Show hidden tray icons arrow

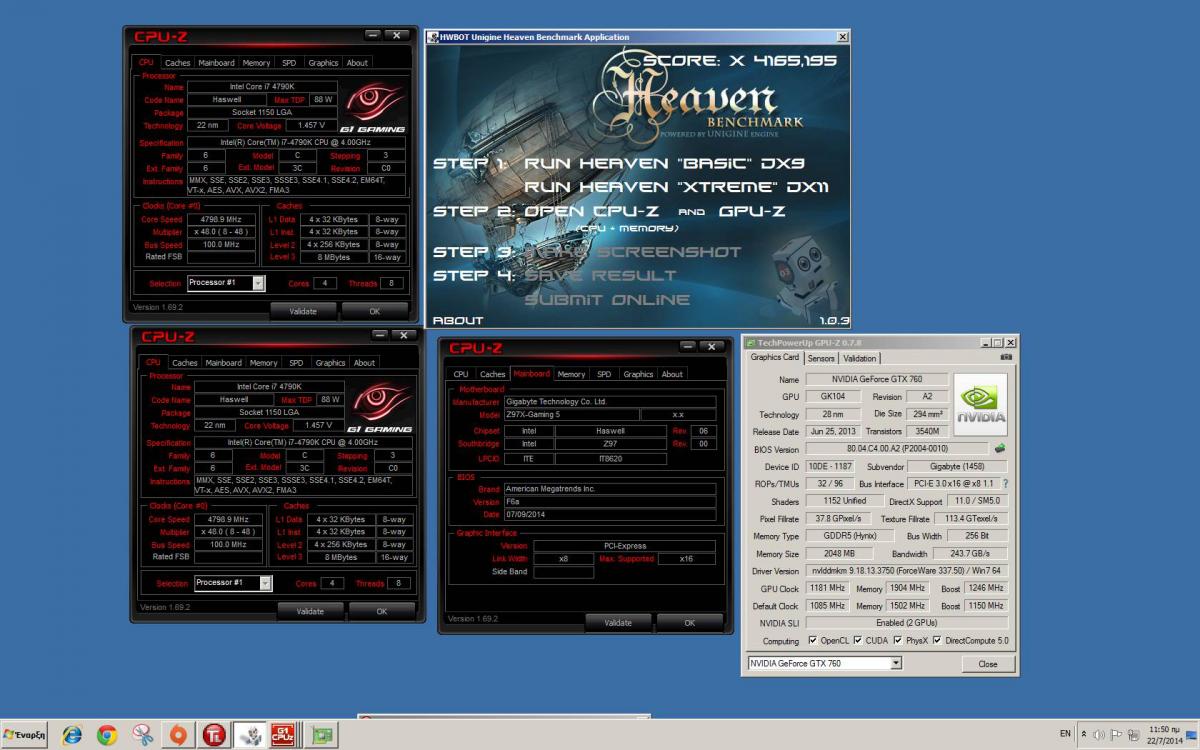click(x=1084, y=734)
